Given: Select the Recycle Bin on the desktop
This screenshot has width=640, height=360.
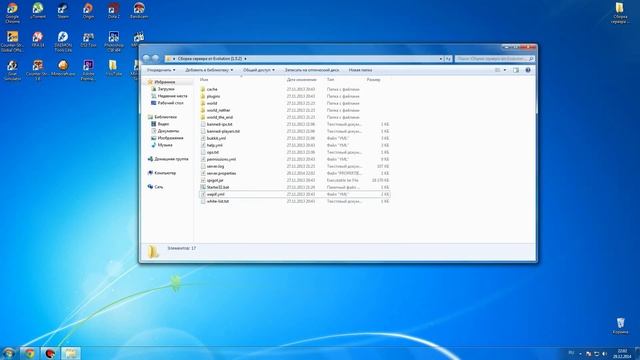Looking at the screenshot, I should click(620, 326).
